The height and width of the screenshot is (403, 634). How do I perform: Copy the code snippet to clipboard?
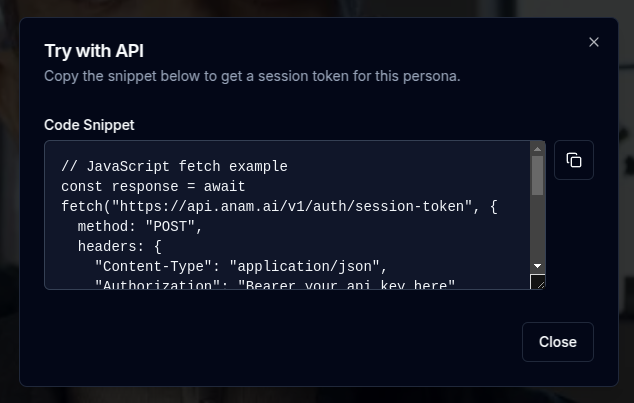[573, 160]
